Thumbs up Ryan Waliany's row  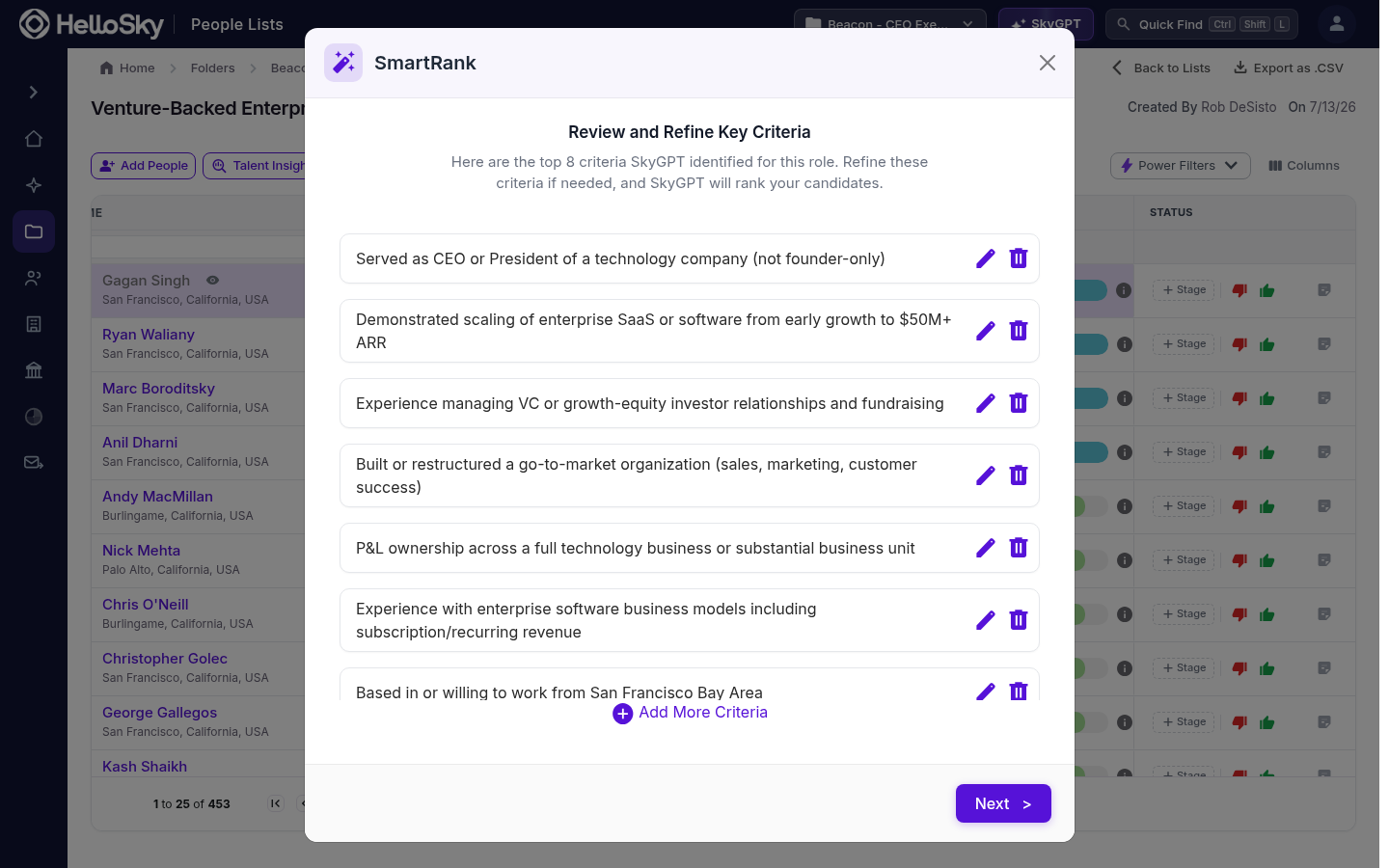[1266, 344]
